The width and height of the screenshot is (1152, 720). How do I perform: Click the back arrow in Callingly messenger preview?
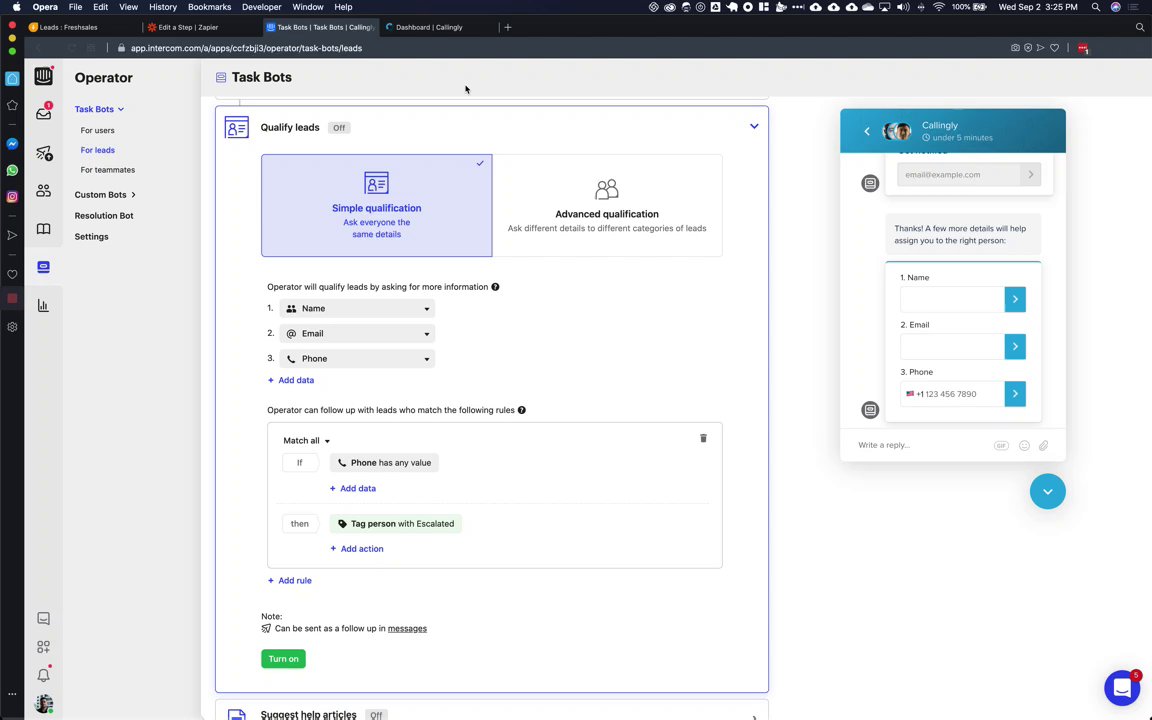pyautogui.click(x=867, y=131)
